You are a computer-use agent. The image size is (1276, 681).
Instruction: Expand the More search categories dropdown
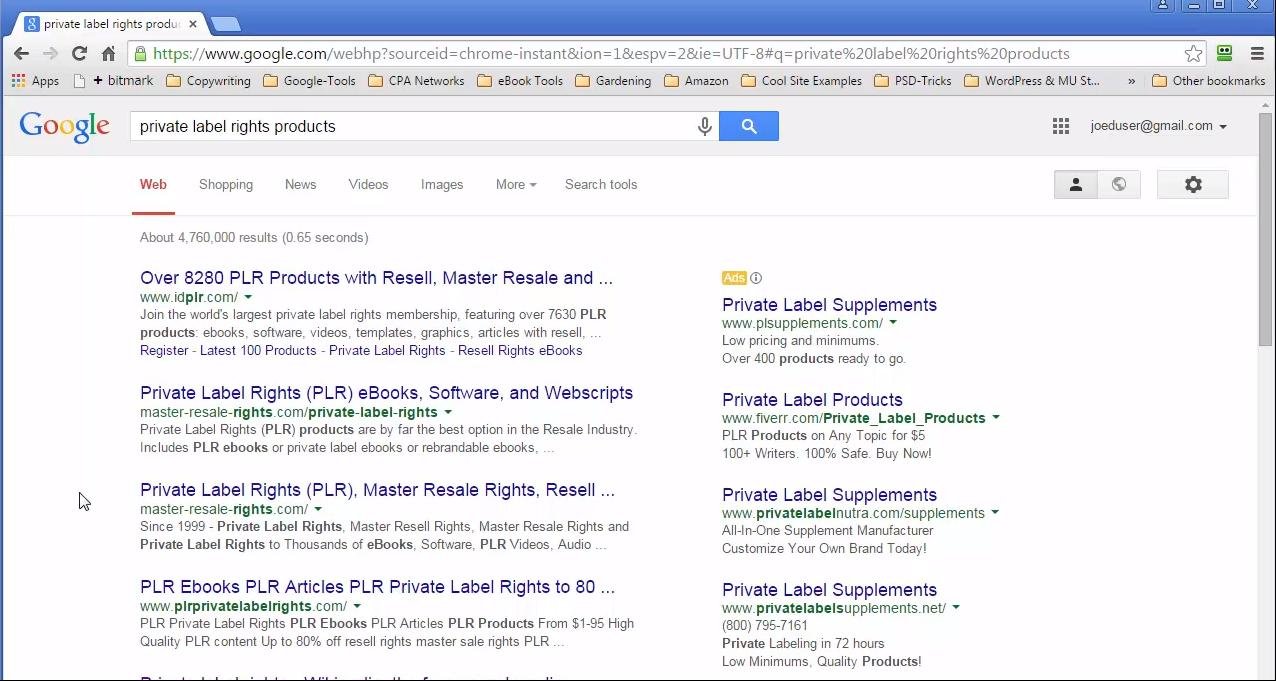click(515, 185)
